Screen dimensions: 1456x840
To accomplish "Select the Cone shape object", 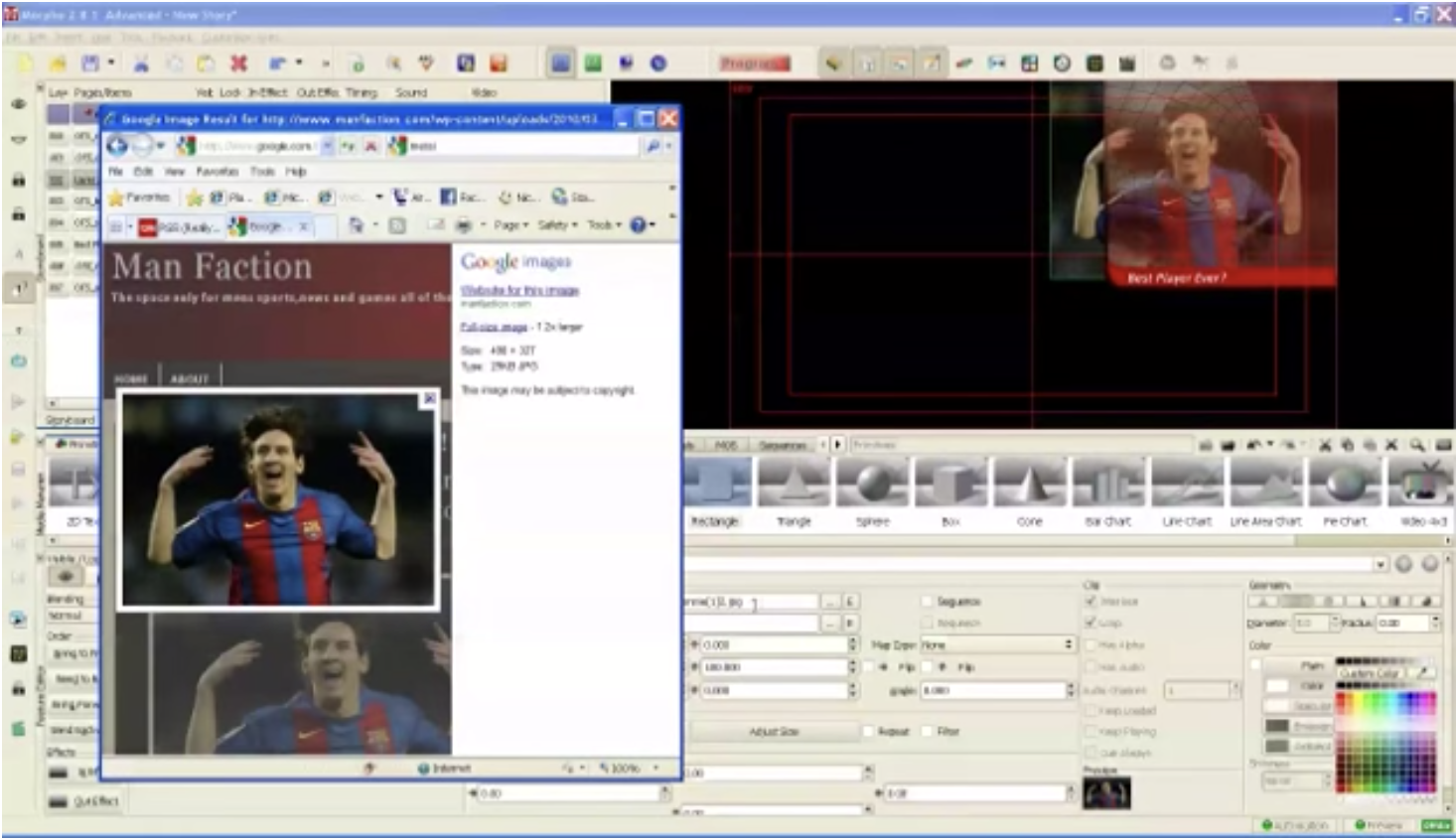I will 1030,491.
